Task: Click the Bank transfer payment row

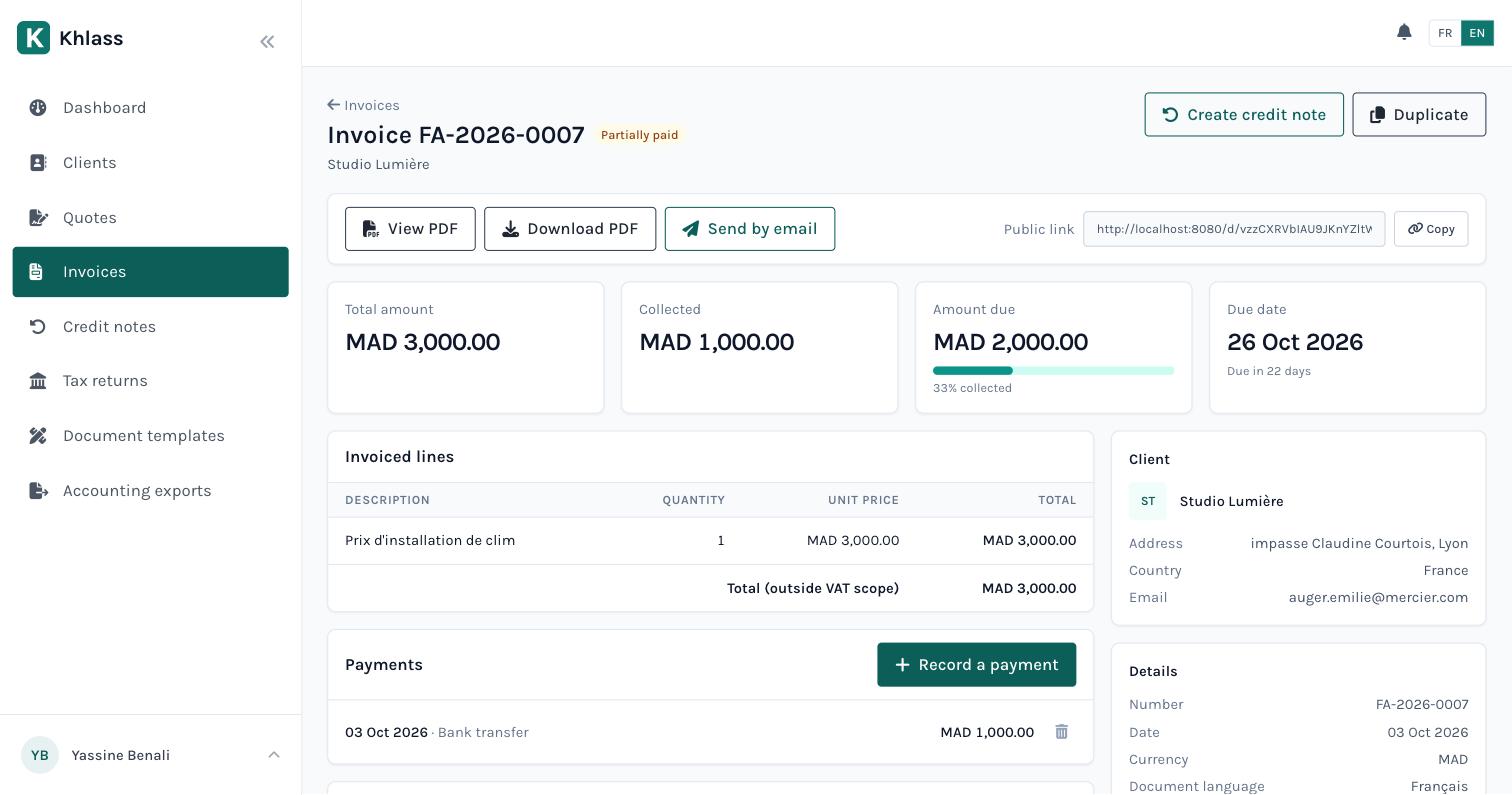Action: coord(710,732)
